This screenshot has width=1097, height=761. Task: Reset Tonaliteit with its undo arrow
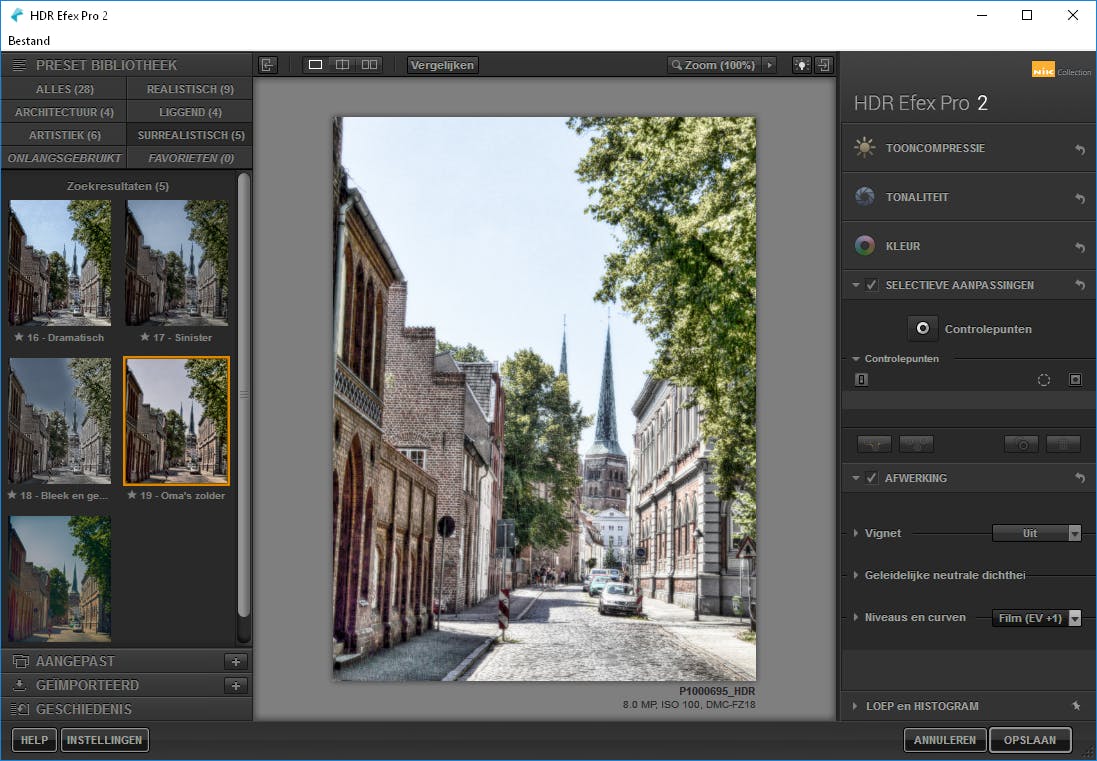[x=1080, y=198]
